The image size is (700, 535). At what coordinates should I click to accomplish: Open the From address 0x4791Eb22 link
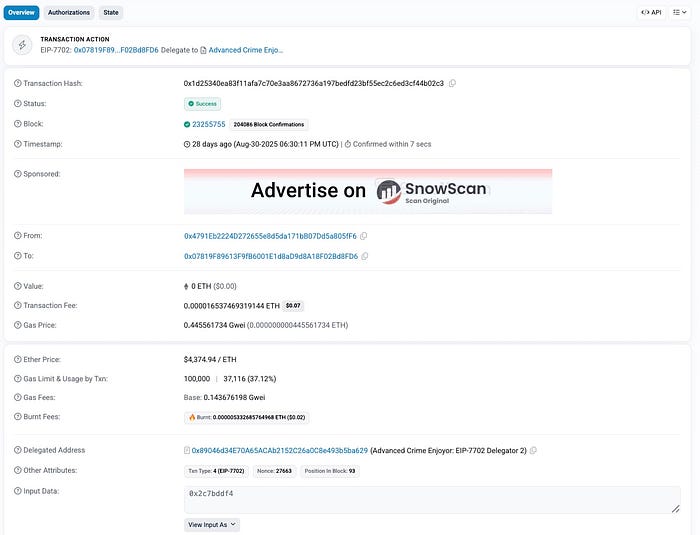coord(269,236)
